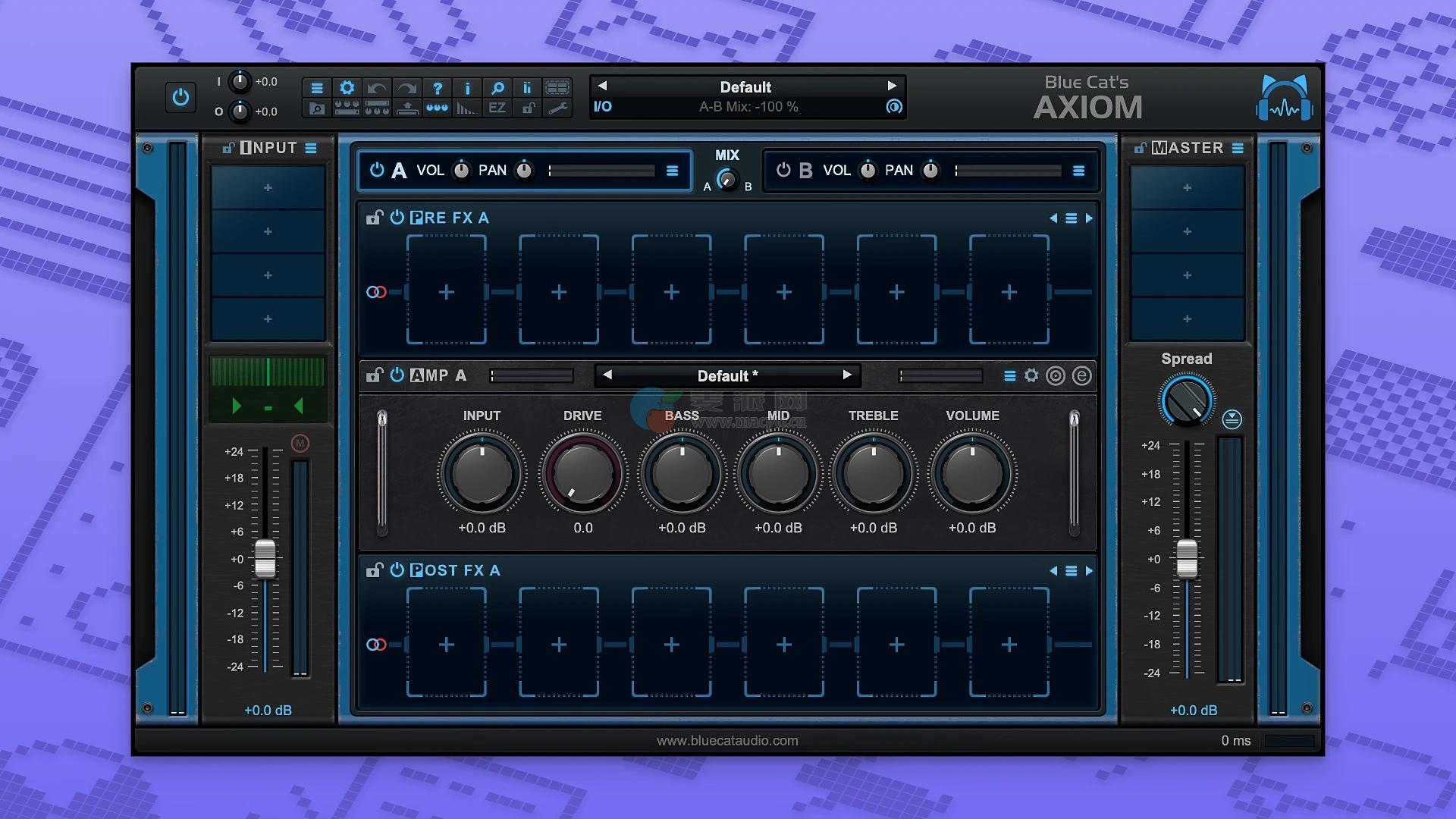Screen dimensions: 1456x819
Task: Toggle the main plugin bypass power button
Action: (180, 97)
